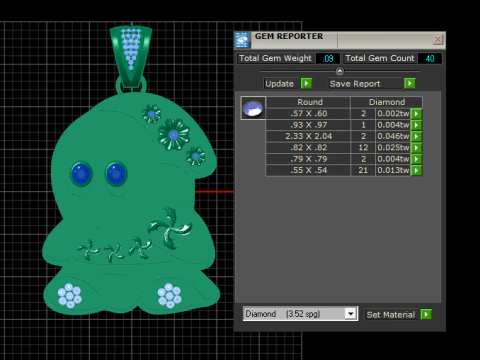Click the Diamond column header

pos(387,102)
